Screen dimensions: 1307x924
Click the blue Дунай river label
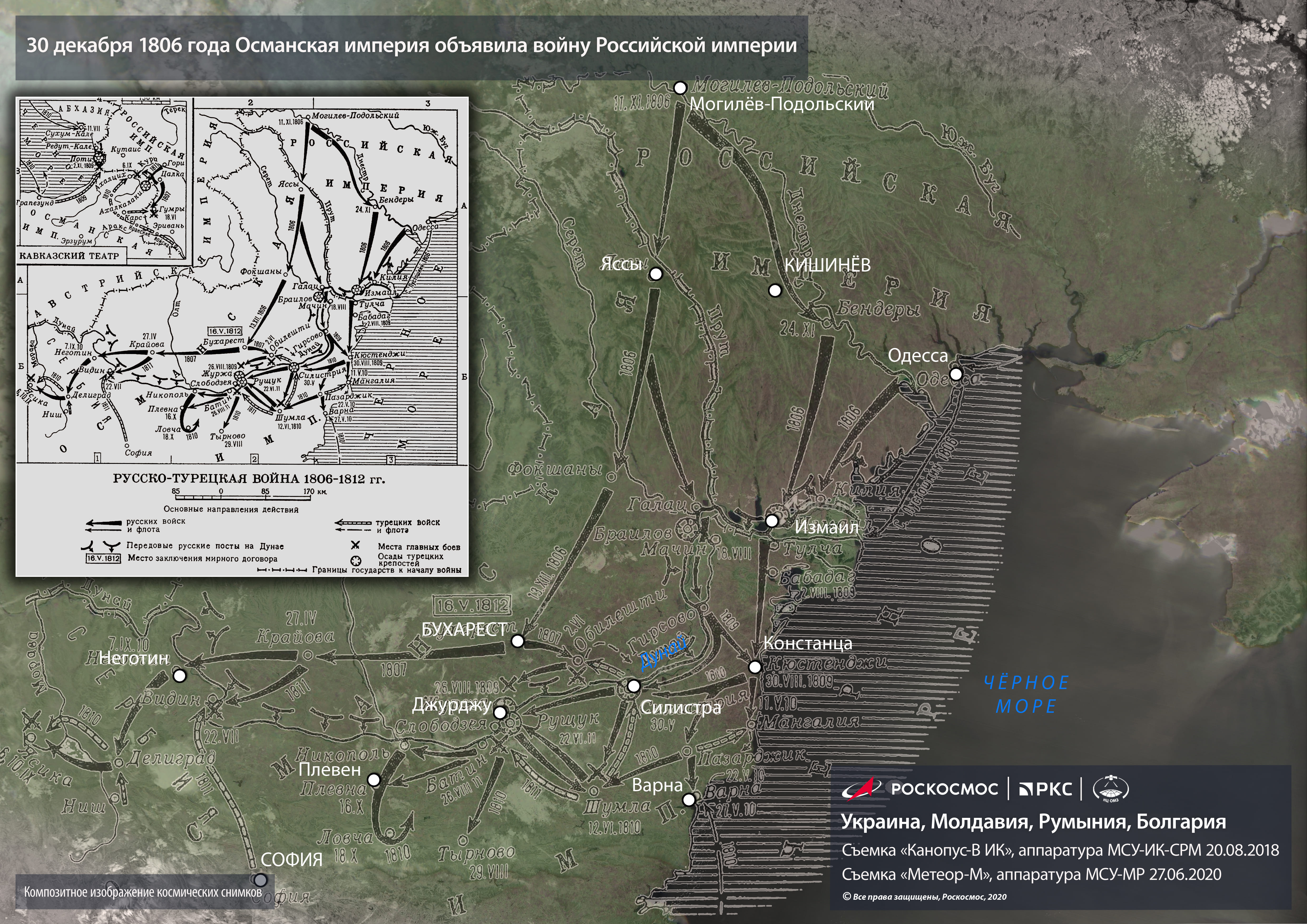click(x=663, y=652)
